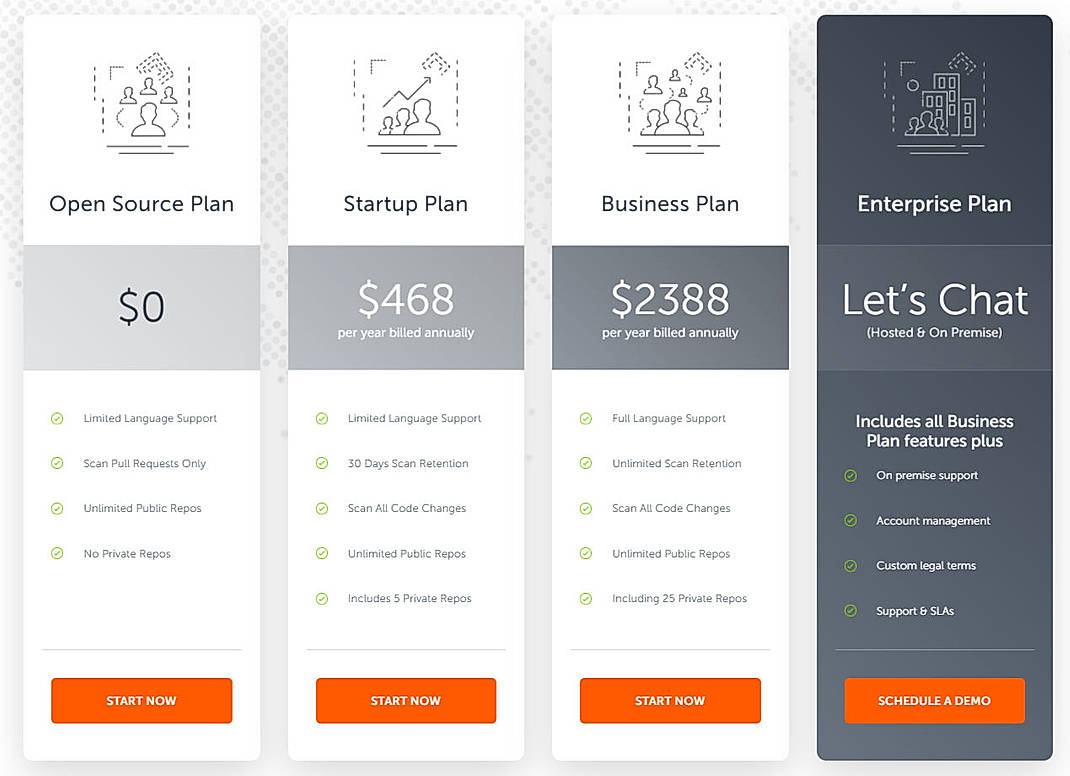Click the checkmark beside Scan Pull Requests Only
The height and width of the screenshot is (776, 1070).
57,464
